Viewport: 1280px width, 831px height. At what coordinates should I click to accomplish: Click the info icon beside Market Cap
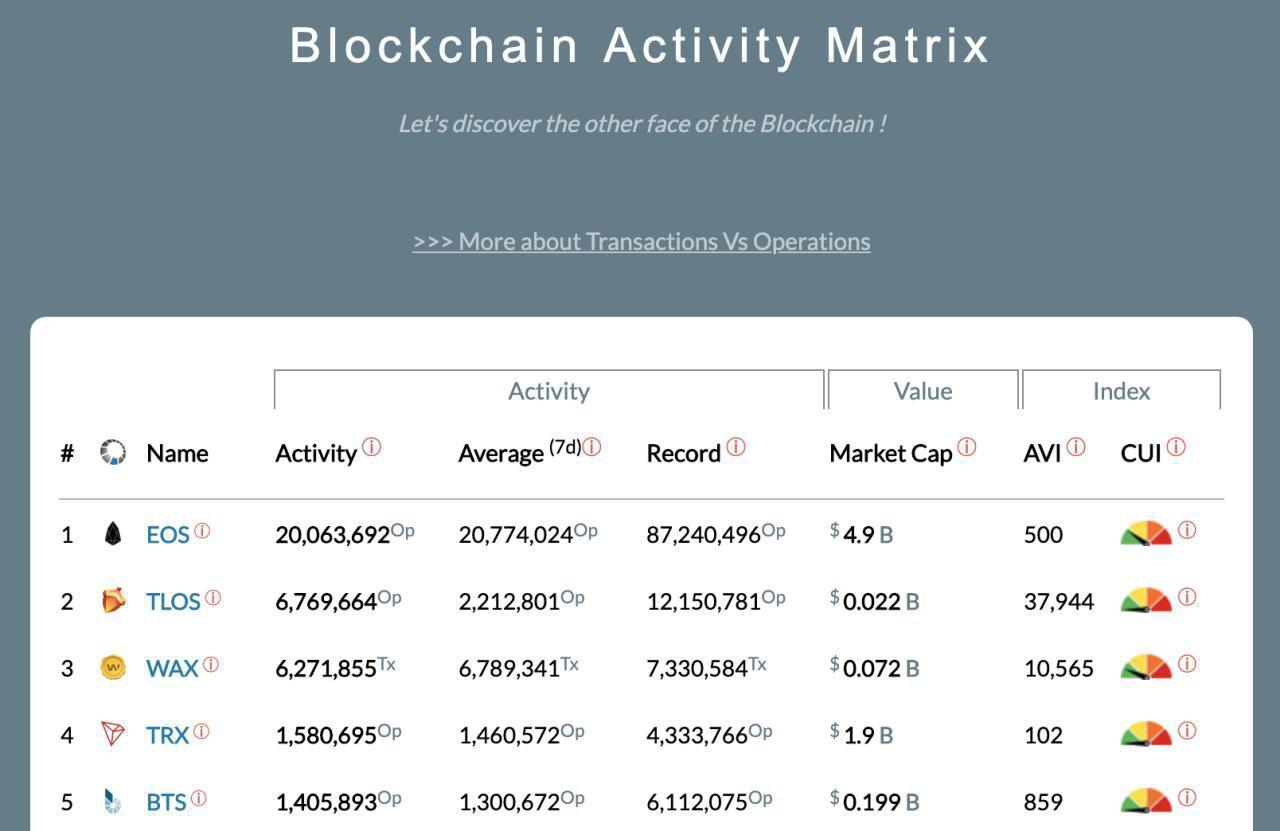[x=966, y=447]
